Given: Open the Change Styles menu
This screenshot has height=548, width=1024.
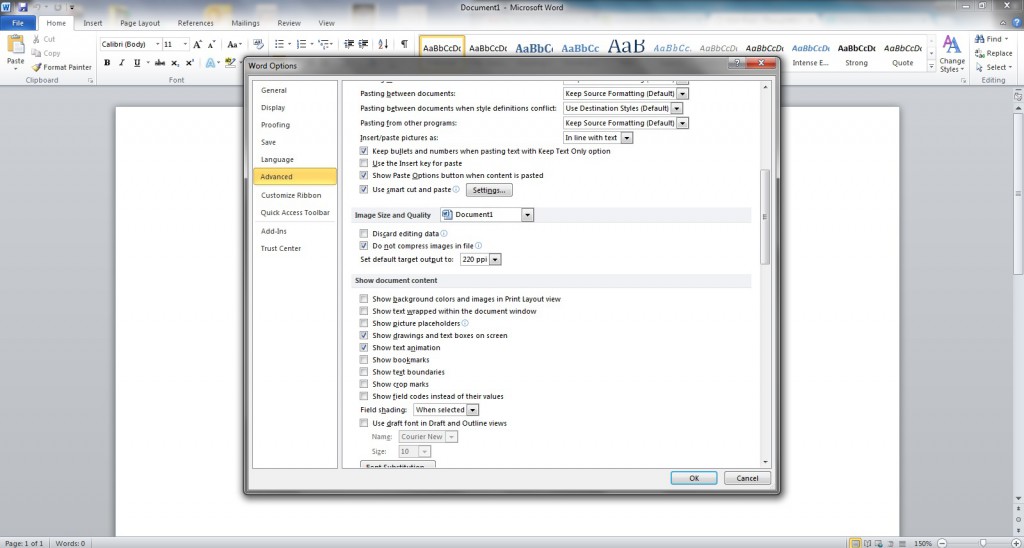Looking at the screenshot, I should [x=952, y=54].
